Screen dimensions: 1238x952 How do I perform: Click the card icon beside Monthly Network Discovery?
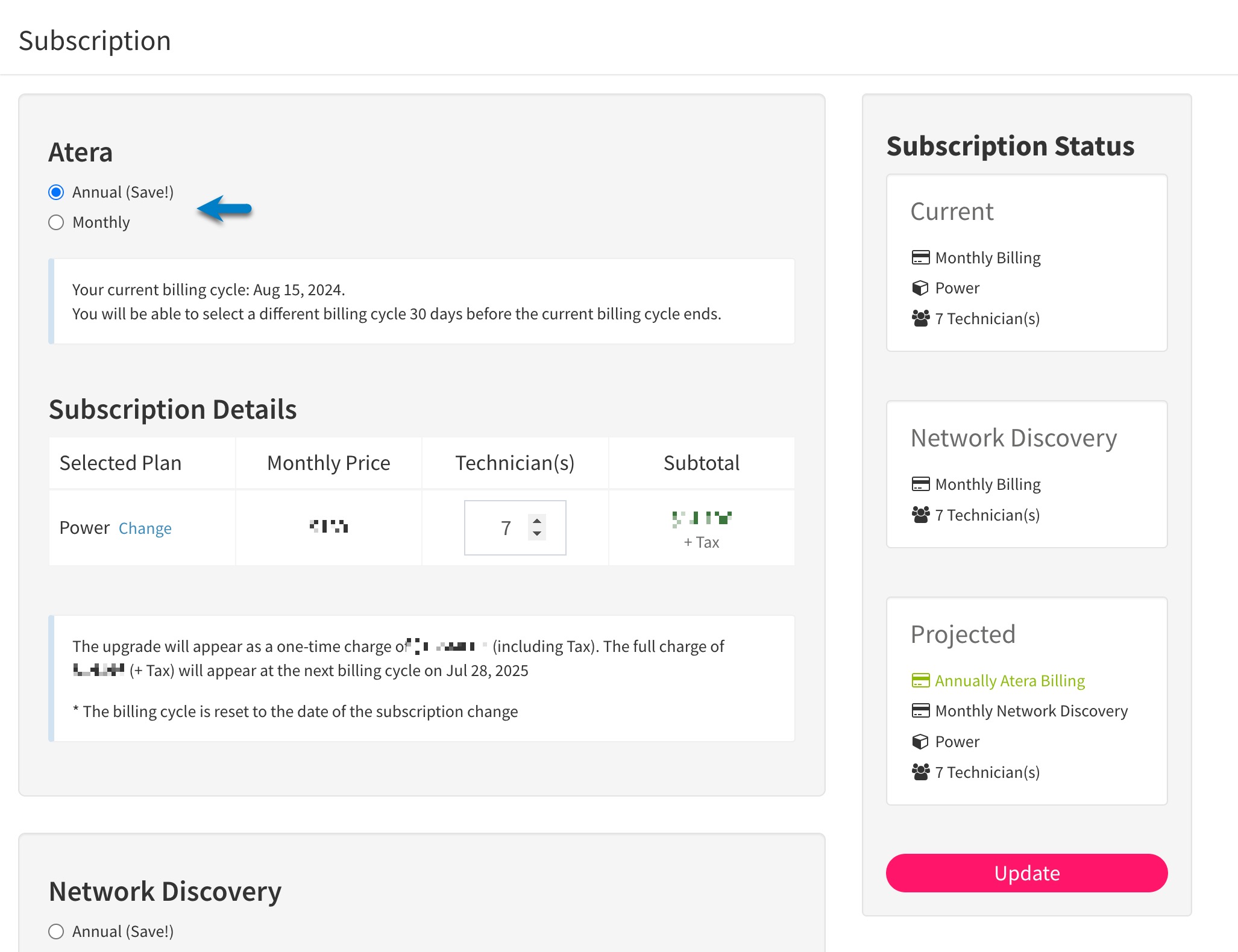[x=920, y=711]
